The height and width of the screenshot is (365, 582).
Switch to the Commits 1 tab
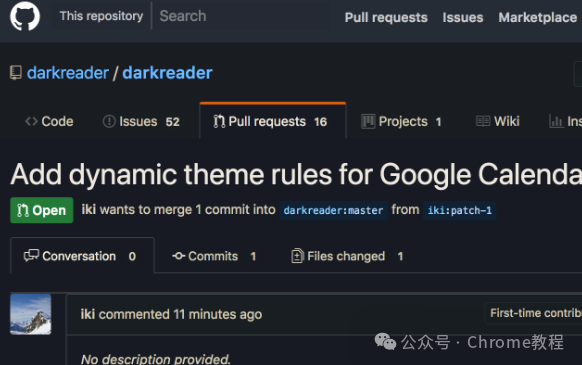click(x=214, y=256)
